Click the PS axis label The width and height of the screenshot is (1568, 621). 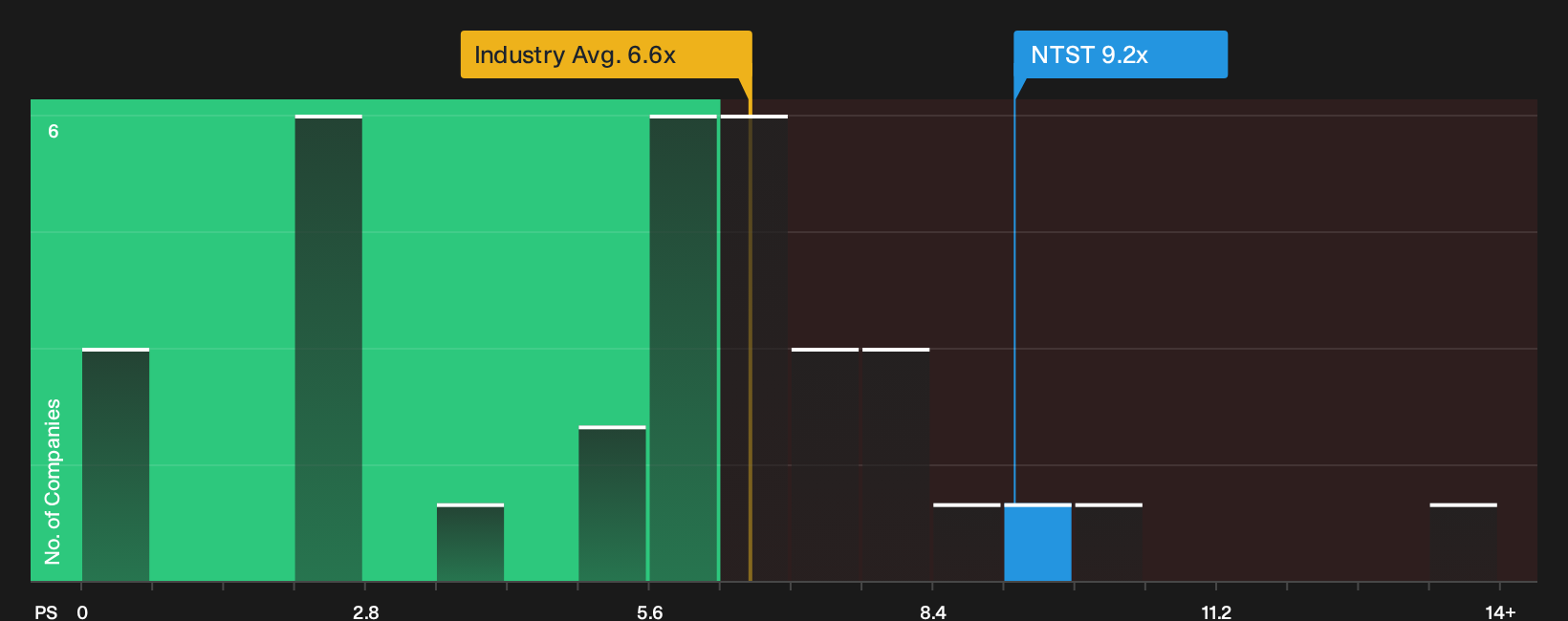coord(46,611)
